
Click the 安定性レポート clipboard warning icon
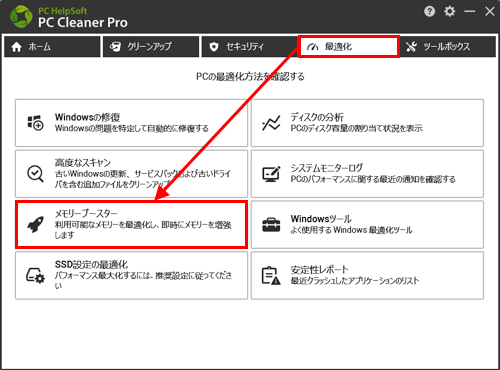[x=271, y=276]
